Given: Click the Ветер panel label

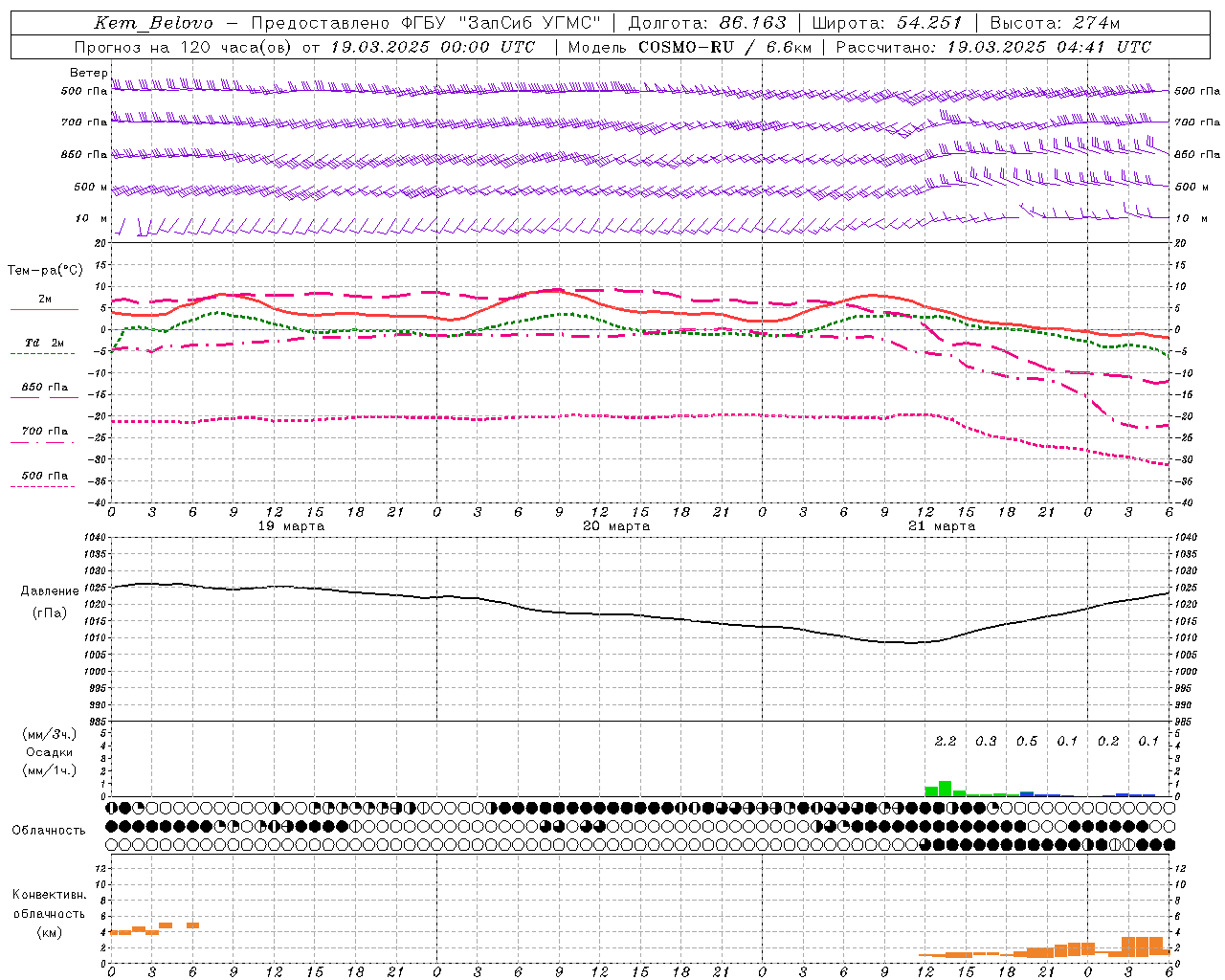Looking at the screenshot, I should pyautogui.click(x=88, y=73).
